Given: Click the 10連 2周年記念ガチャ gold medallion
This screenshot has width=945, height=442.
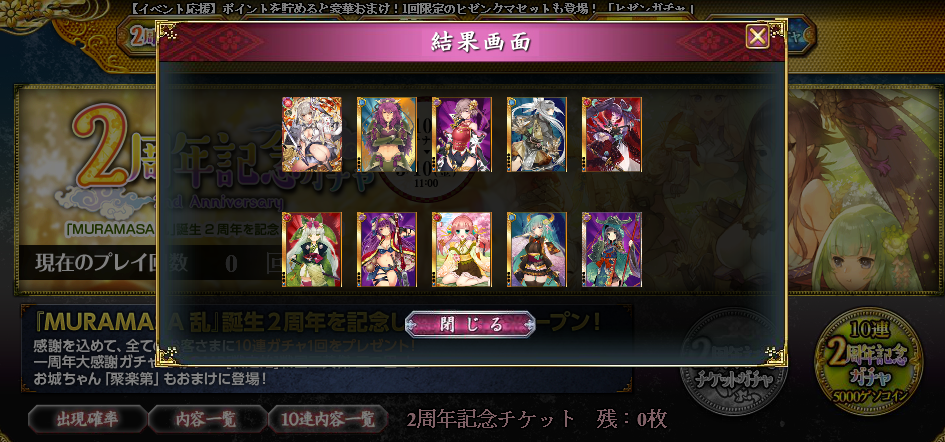Looking at the screenshot, I should (x=868, y=361).
